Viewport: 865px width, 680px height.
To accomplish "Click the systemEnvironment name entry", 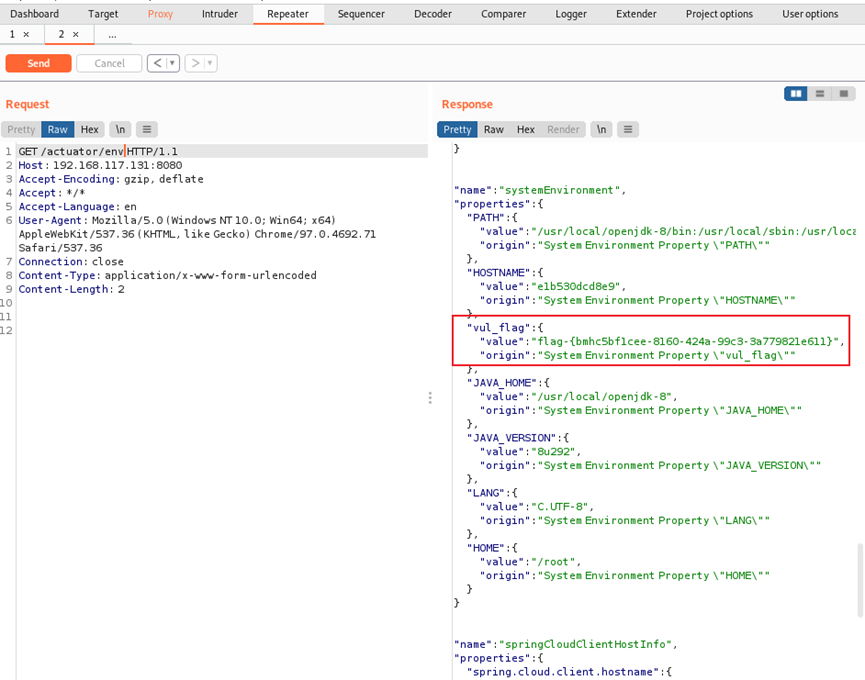I will [x=540, y=190].
